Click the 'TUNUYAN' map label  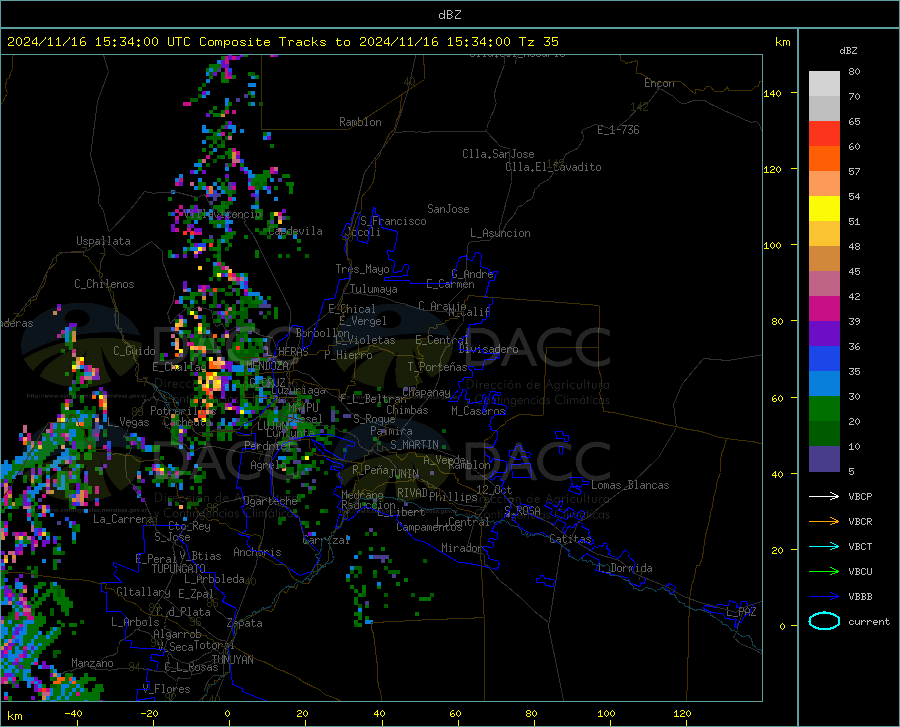(x=232, y=660)
